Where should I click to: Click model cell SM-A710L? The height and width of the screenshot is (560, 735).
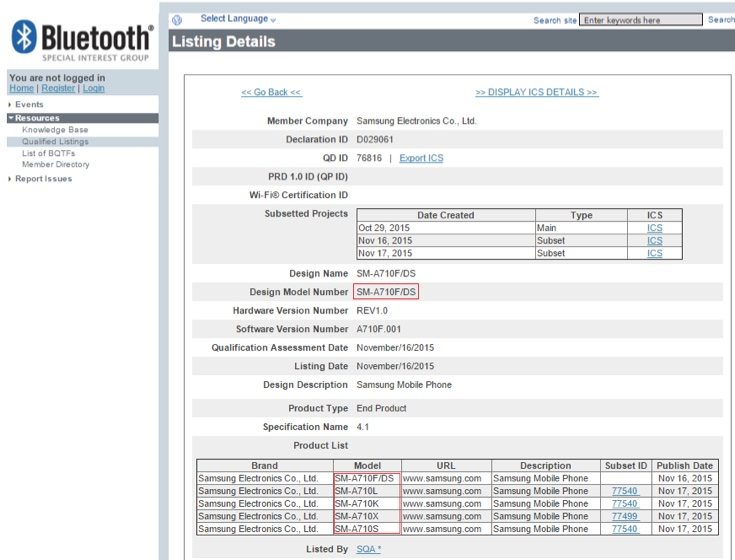[356, 491]
